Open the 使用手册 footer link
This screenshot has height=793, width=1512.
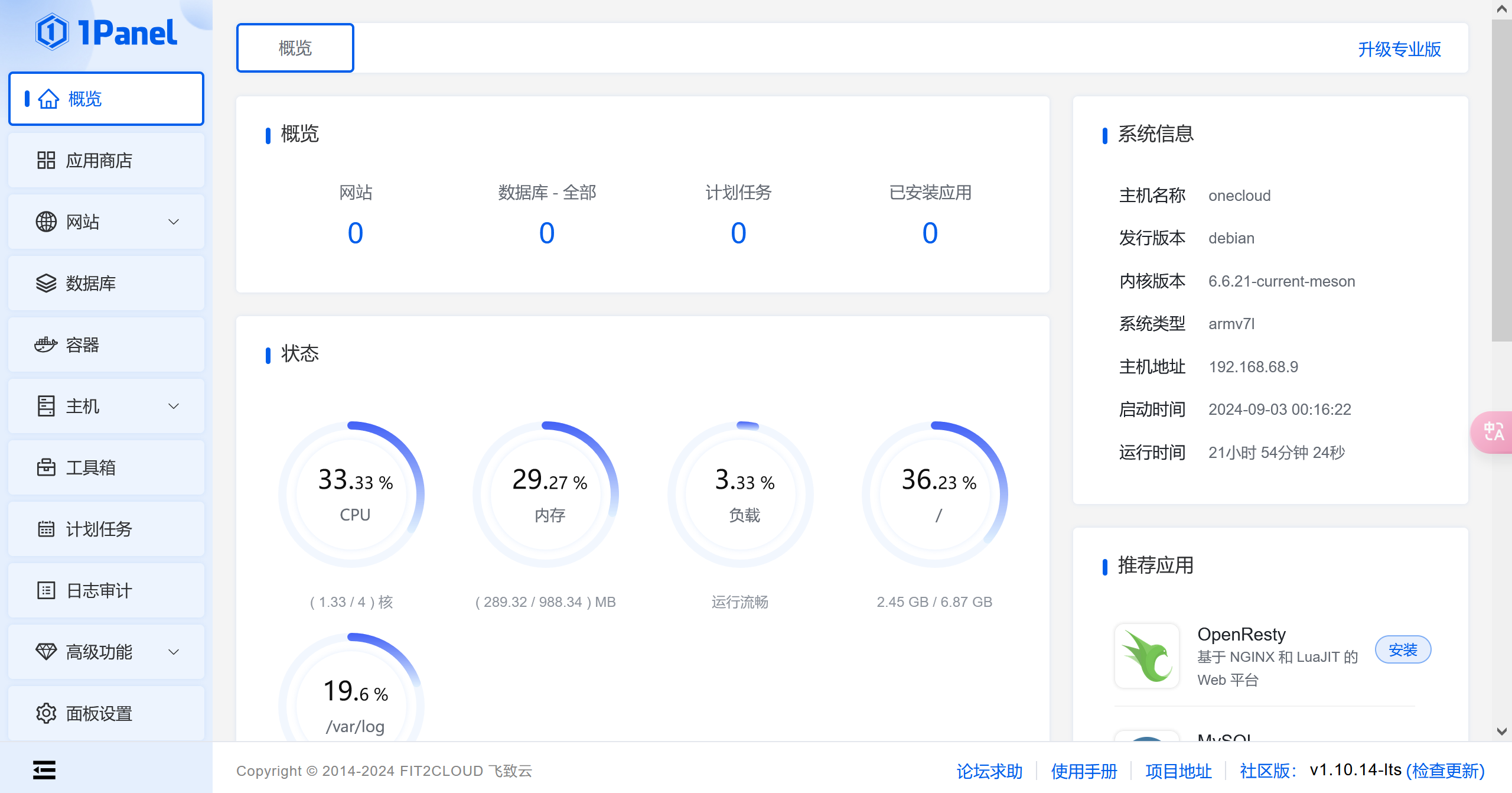point(1084,771)
